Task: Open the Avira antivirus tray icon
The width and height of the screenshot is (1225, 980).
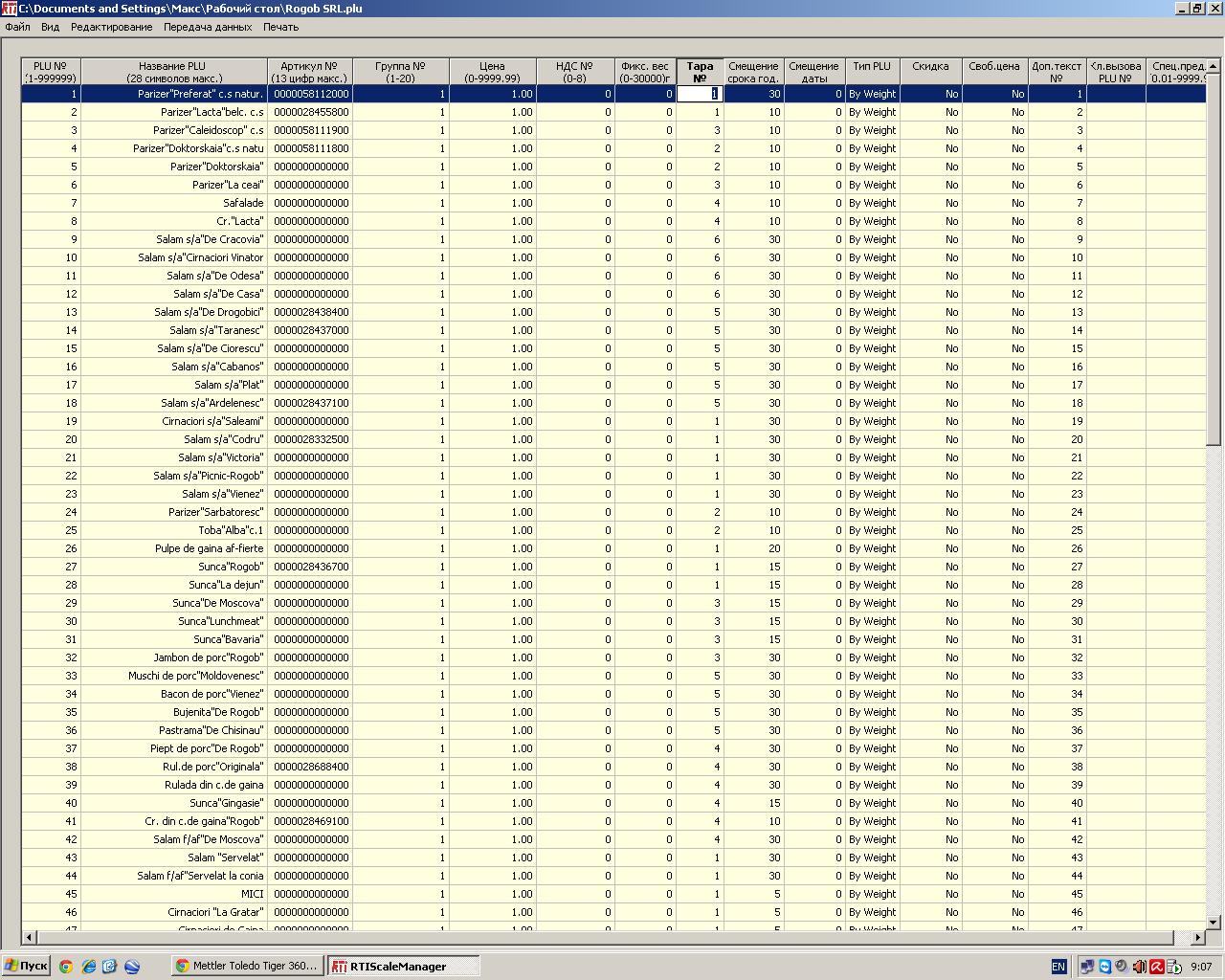Action: (1156, 967)
